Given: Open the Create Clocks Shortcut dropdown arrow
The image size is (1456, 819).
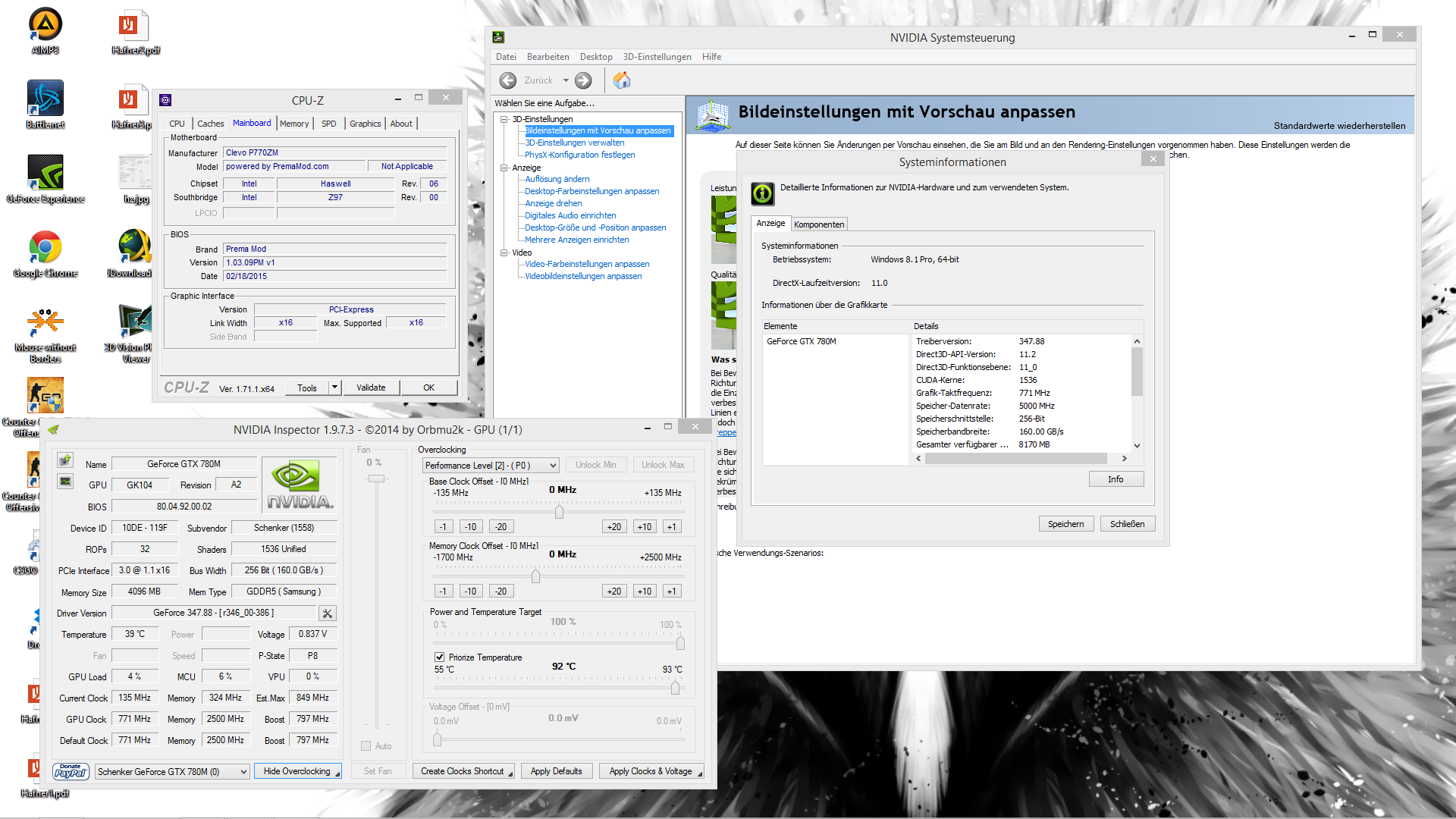Looking at the screenshot, I should (510, 773).
